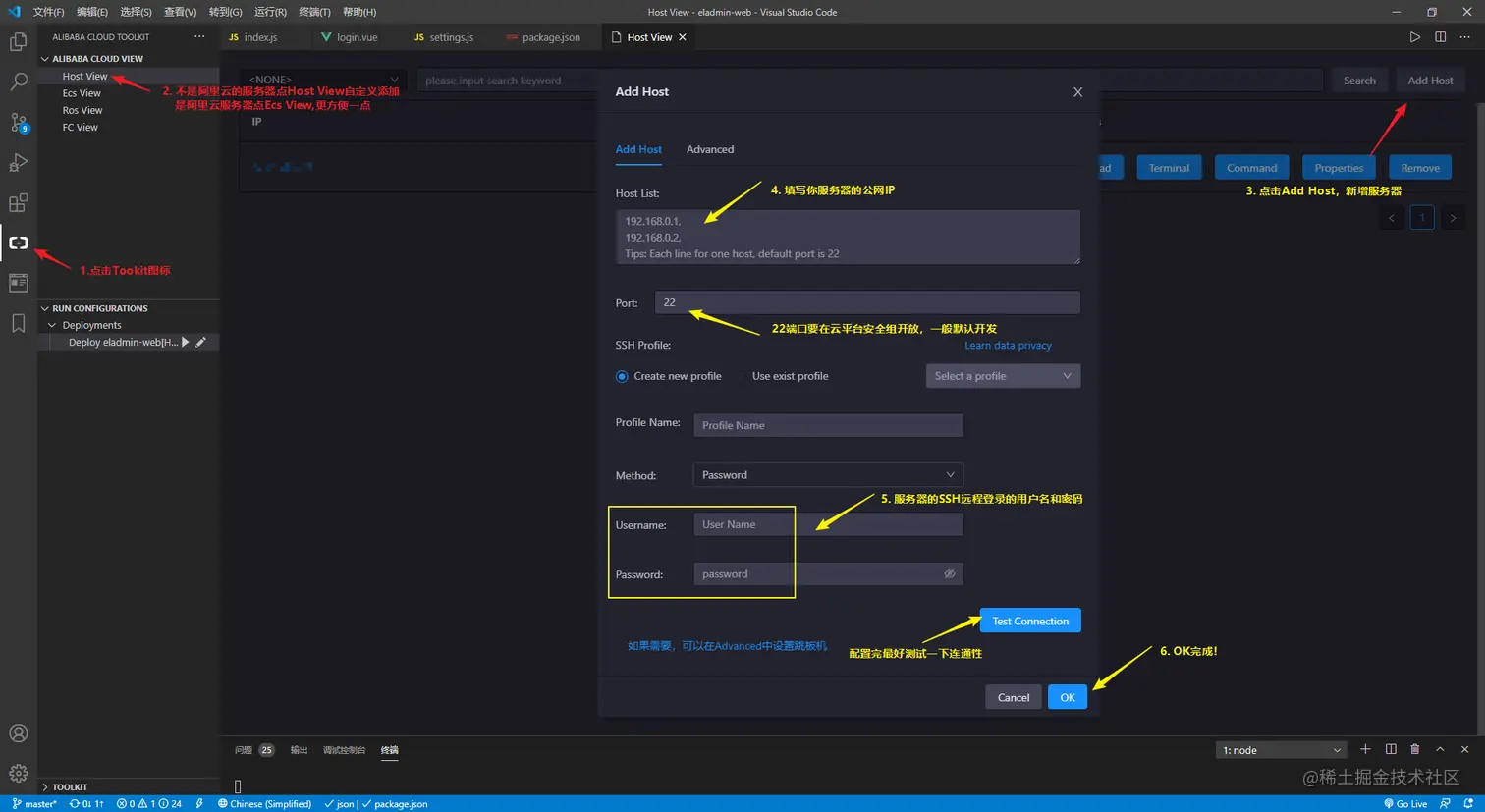1485x812 pixels.
Task: Click the Test Connection button
Action: coord(1029,620)
